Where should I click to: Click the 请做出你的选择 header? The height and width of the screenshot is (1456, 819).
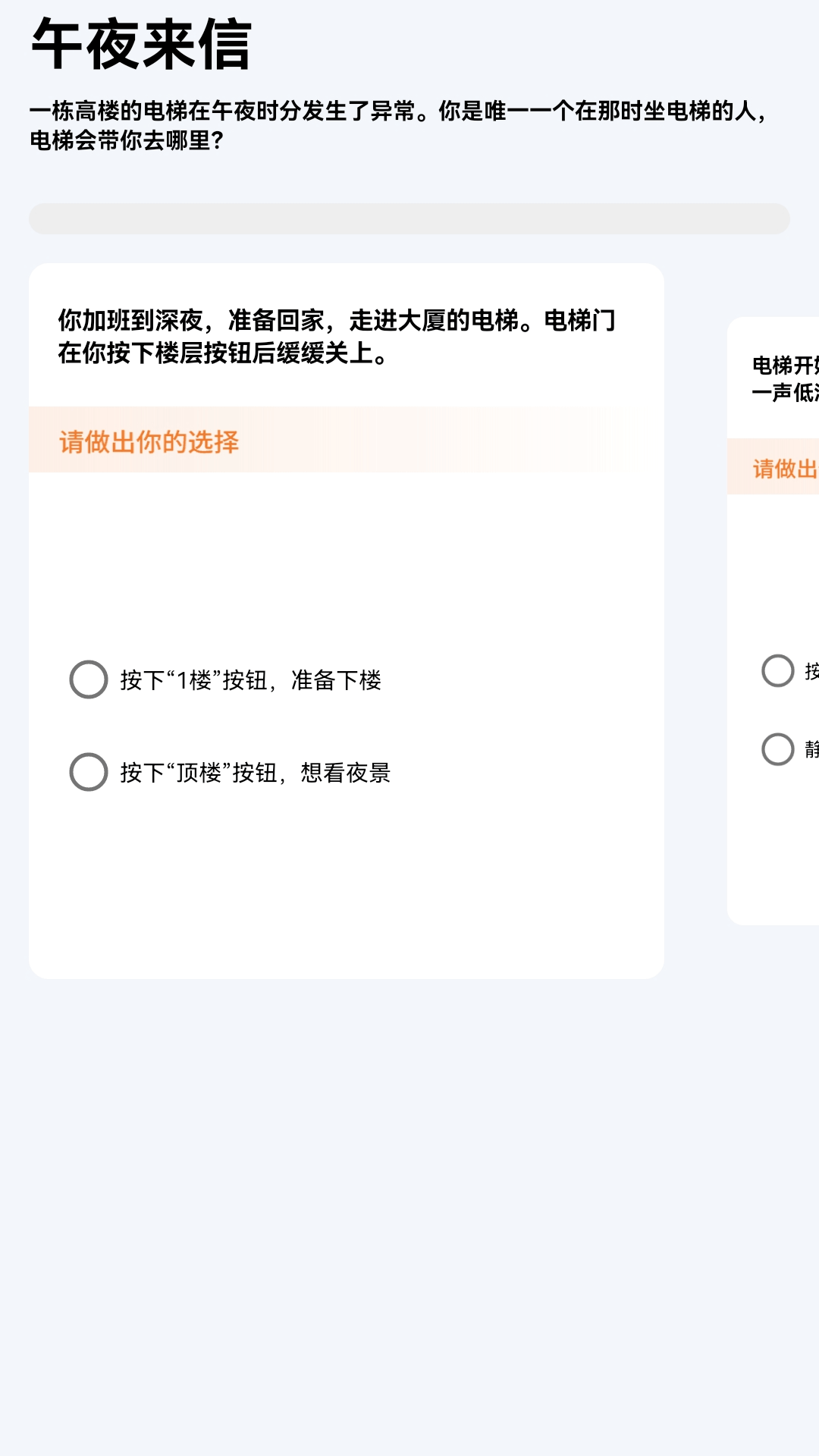point(149,442)
